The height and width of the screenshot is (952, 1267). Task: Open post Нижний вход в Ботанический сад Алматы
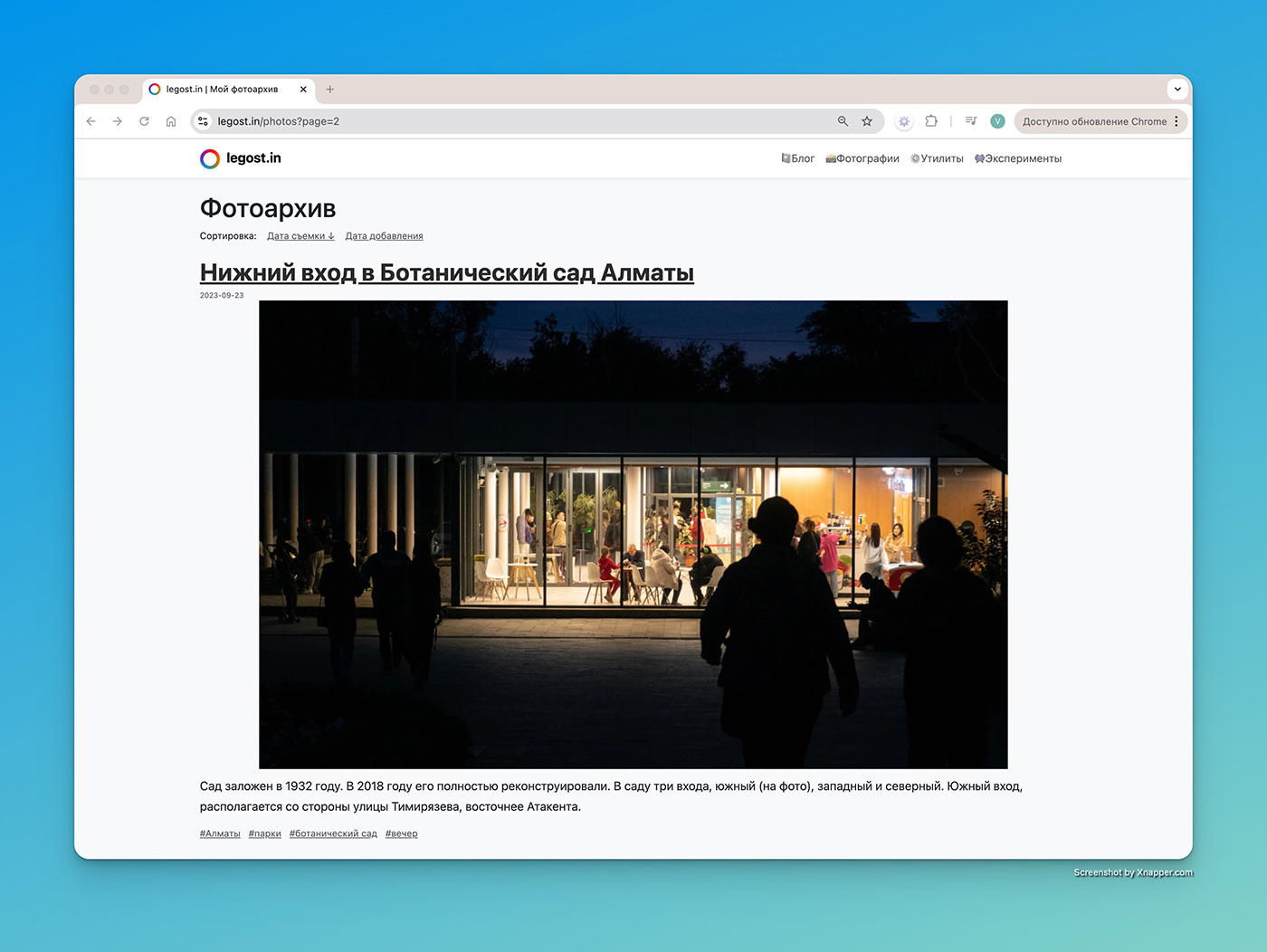pos(447,272)
